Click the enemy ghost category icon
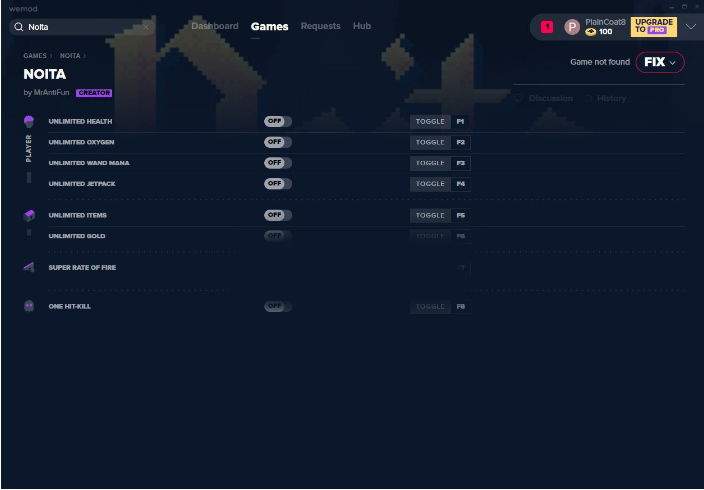Image resolution: width=704 pixels, height=490 pixels. [x=29, y=306]
